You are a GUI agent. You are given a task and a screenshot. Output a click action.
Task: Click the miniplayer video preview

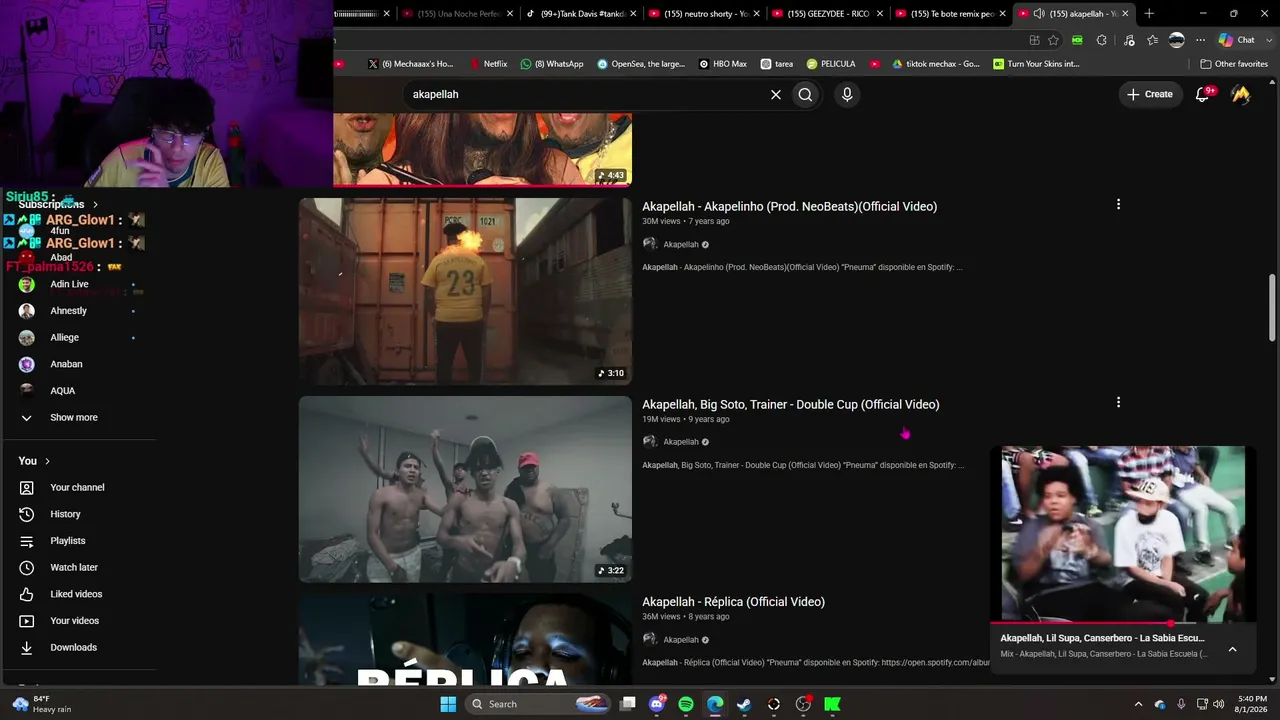coord(1123,533)
